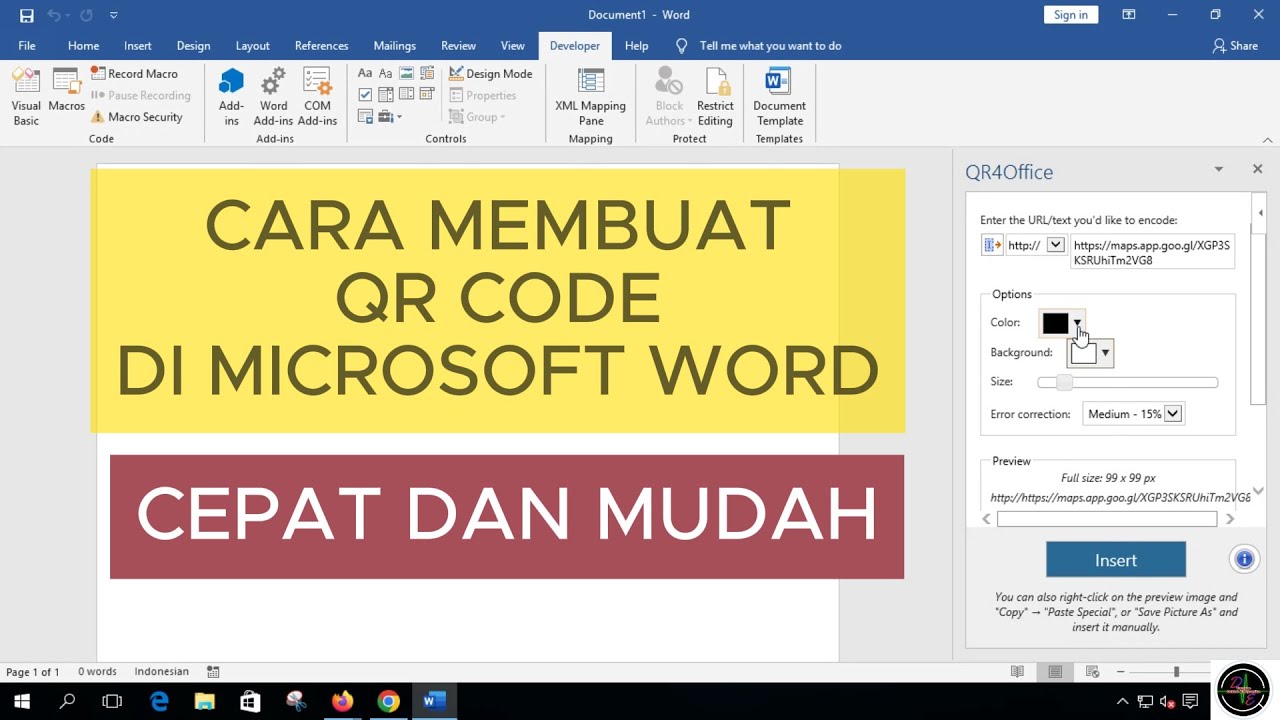Screen dimensions: 1280x720
Task: Switch to the Home tab
Action: tap(83, 46)
